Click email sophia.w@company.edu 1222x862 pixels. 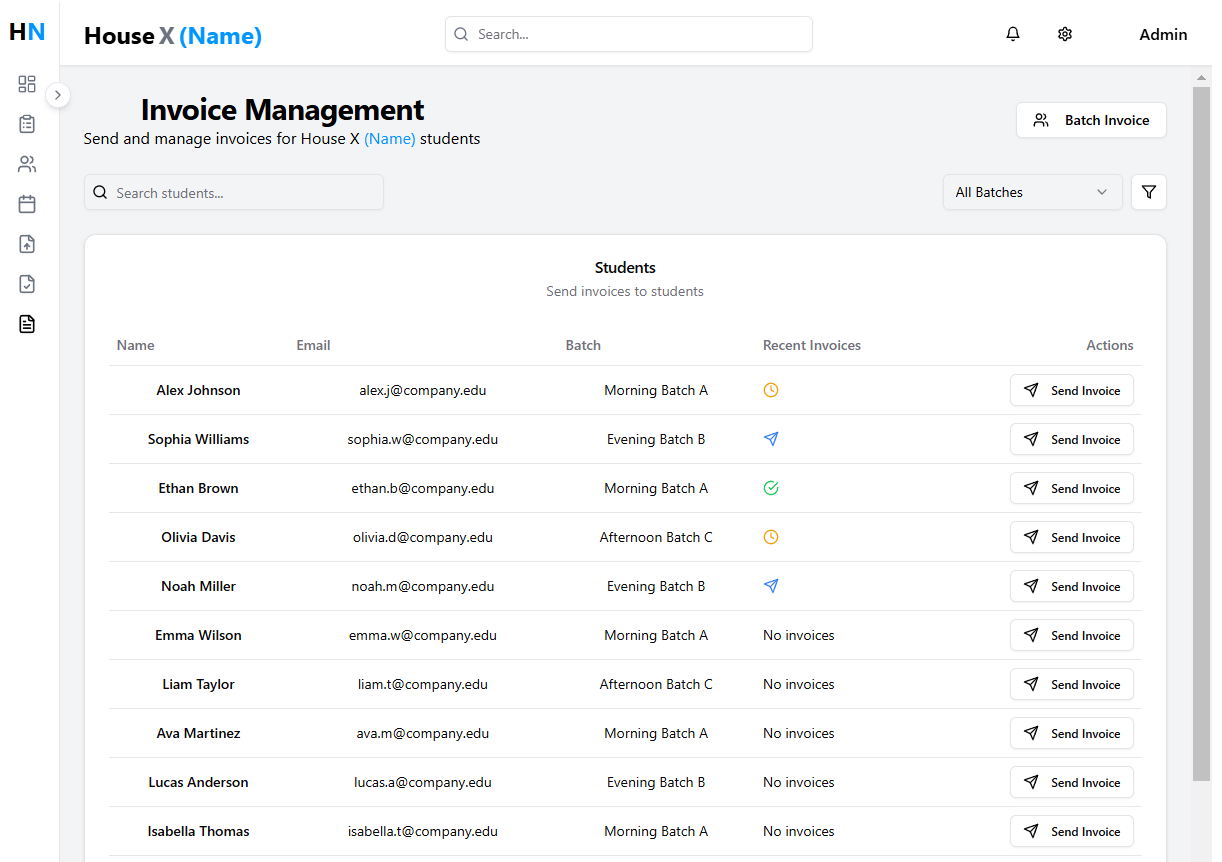point(423,439)
